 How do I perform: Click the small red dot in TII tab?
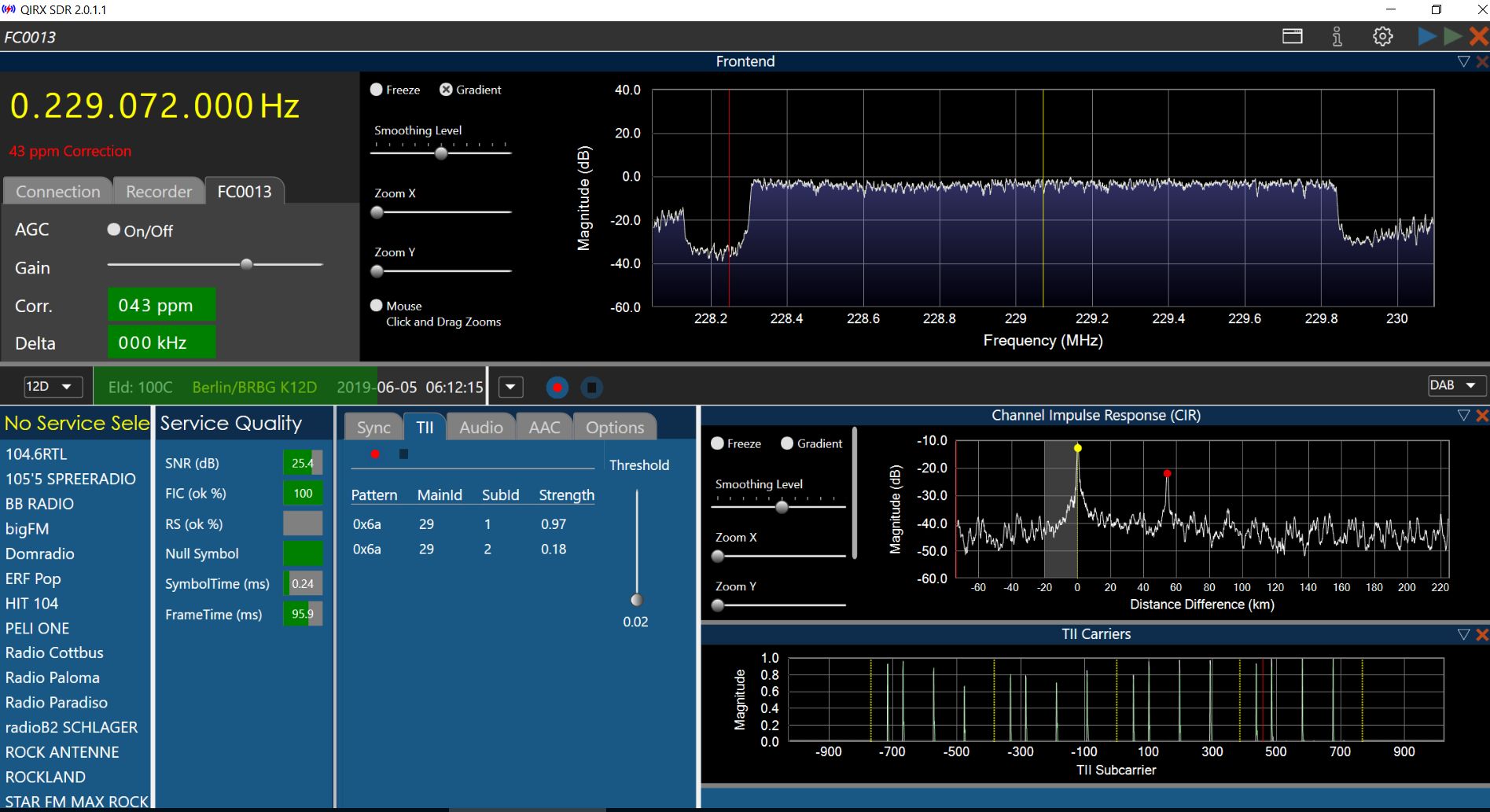click(x=375, y=454)
